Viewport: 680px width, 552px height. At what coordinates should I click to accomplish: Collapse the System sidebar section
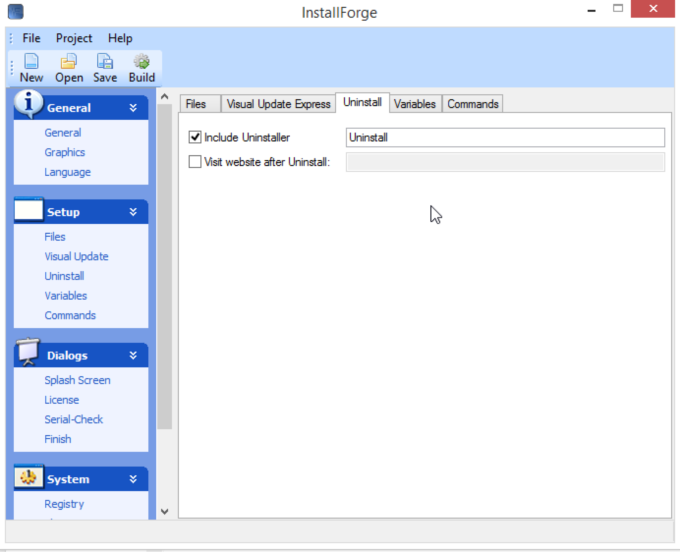coord(133,479)
